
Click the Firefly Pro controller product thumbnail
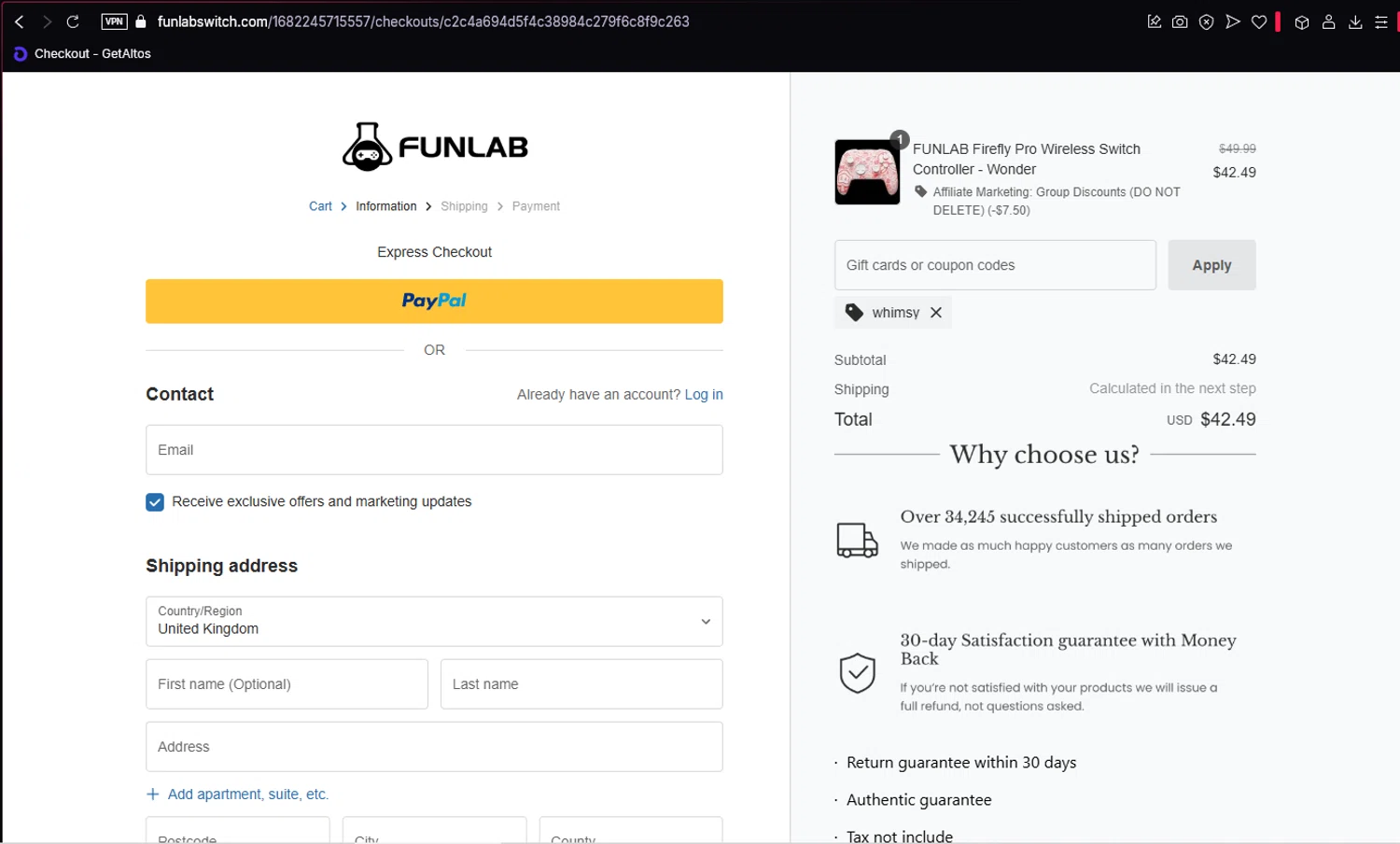pyautogui.click(x=867, y=172)
